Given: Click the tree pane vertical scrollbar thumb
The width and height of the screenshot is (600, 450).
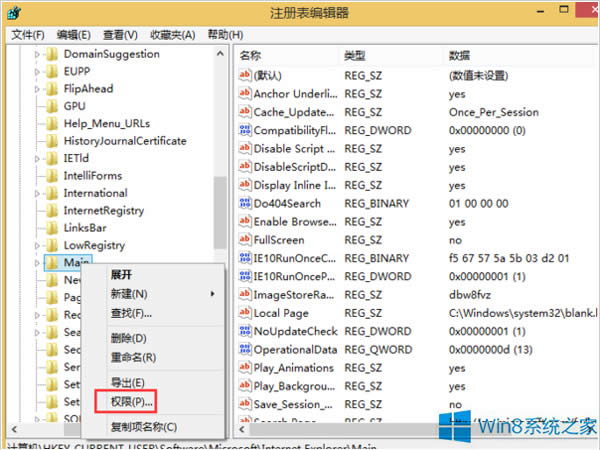Looking at the screenshot, I should click(220, 213).
